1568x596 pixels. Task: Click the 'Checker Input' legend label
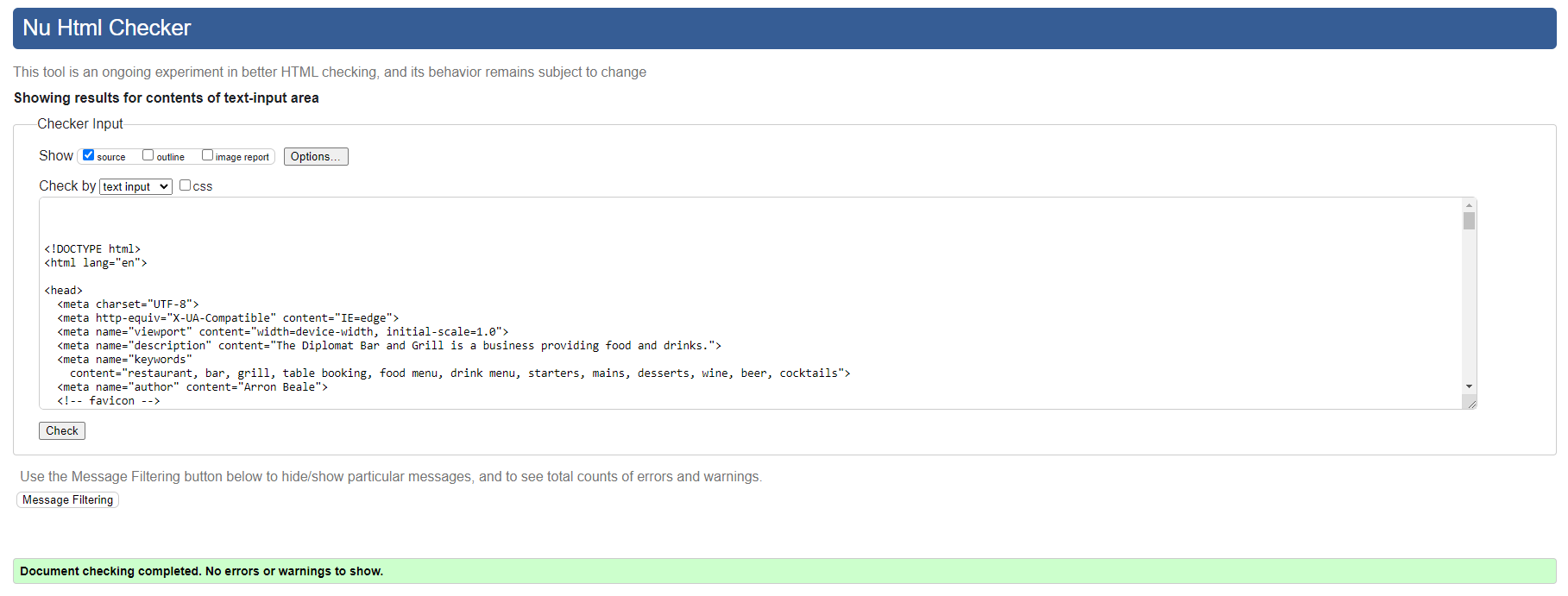[x=80, y=124]
